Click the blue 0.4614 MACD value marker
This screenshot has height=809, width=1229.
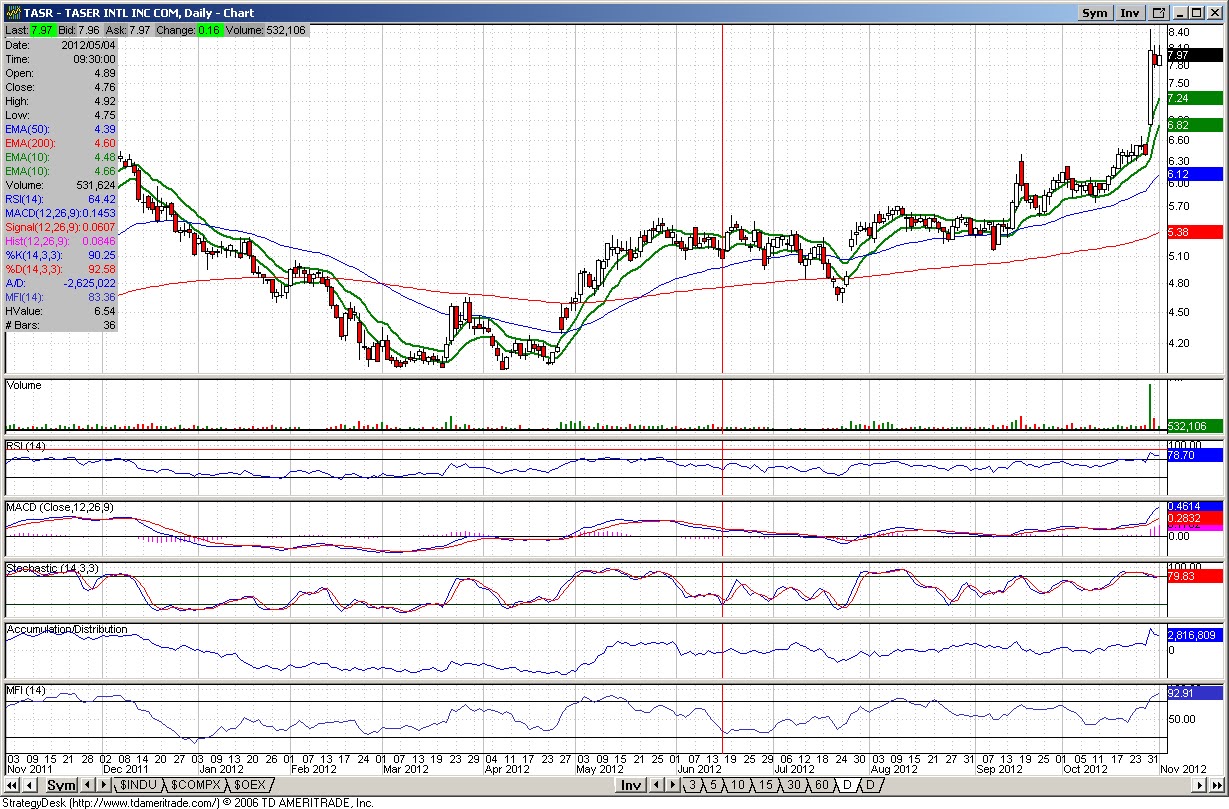[x=1195, y=507]
